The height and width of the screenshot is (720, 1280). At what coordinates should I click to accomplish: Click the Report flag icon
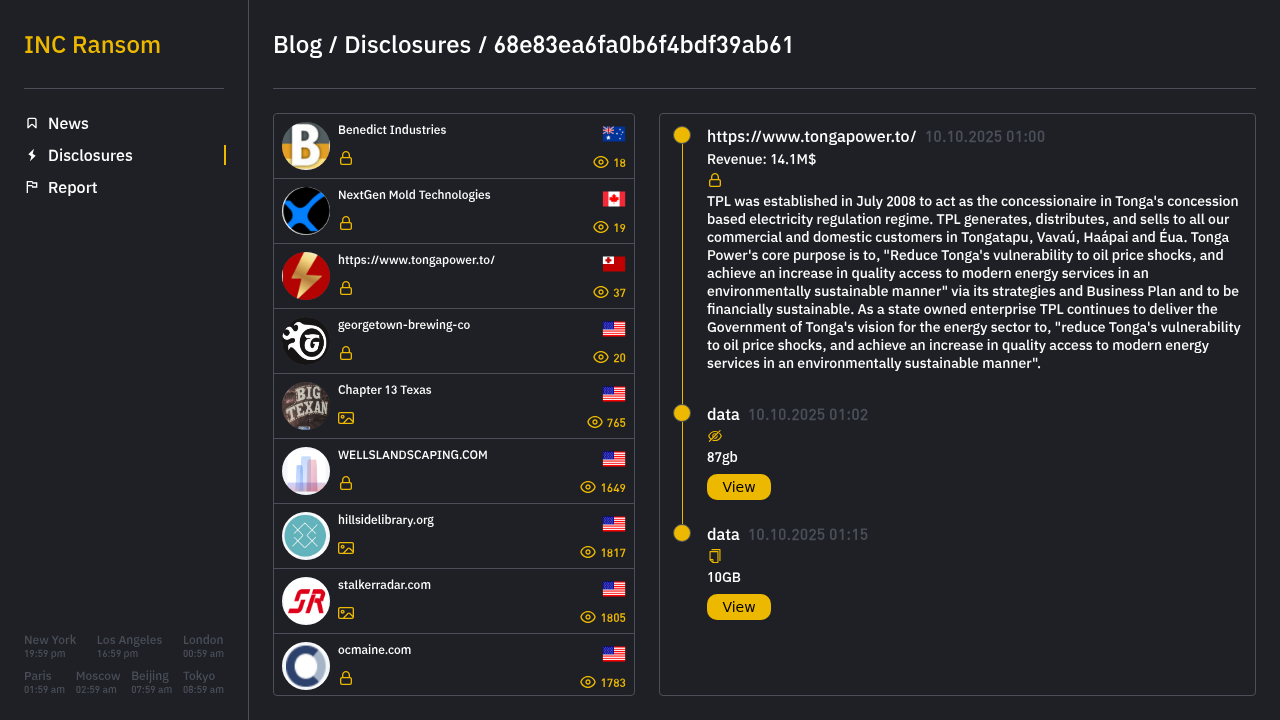pos(32,187)
